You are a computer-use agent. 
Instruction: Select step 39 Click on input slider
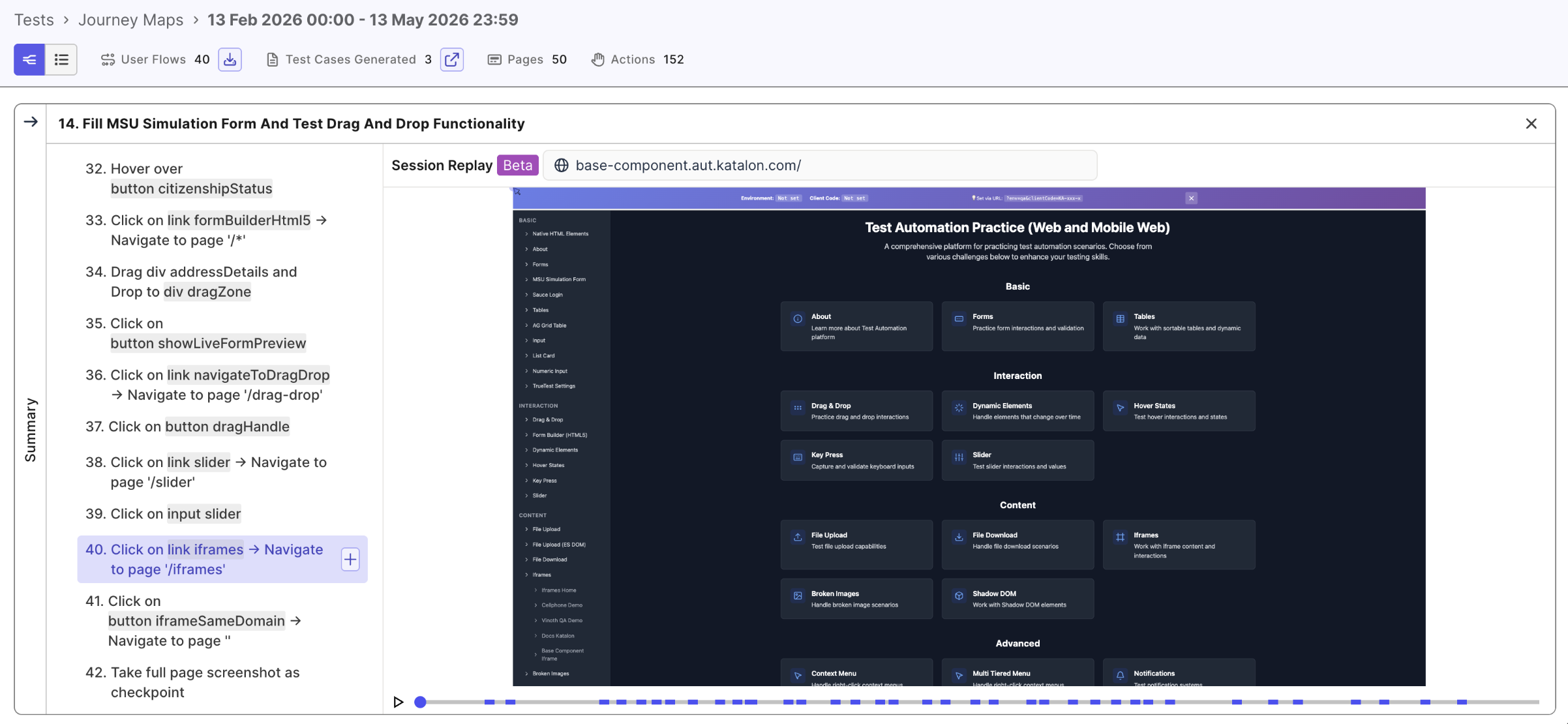pyautogui.click(x=222, y=514)
